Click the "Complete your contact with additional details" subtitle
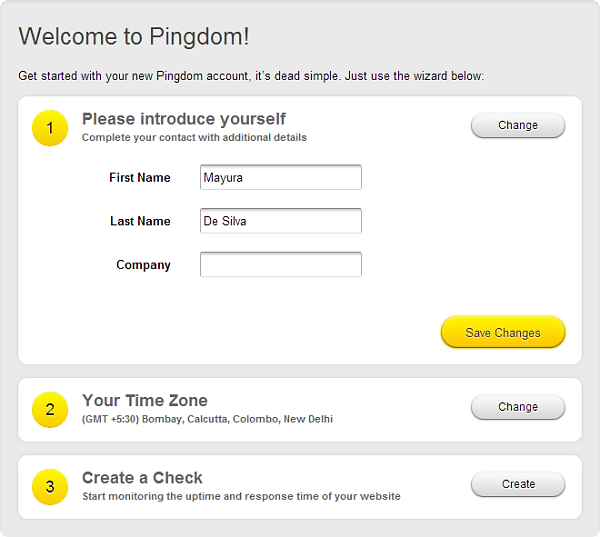The width and height of the screenshot is (600, 537). tap(194, 137)
